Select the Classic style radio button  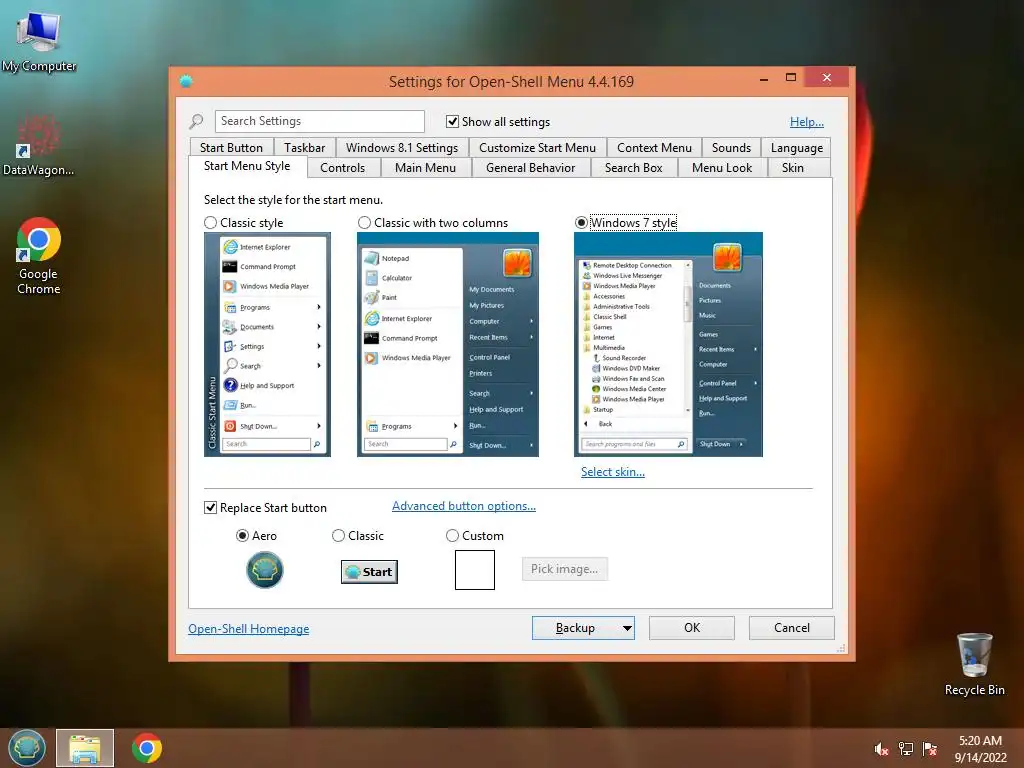210,223
